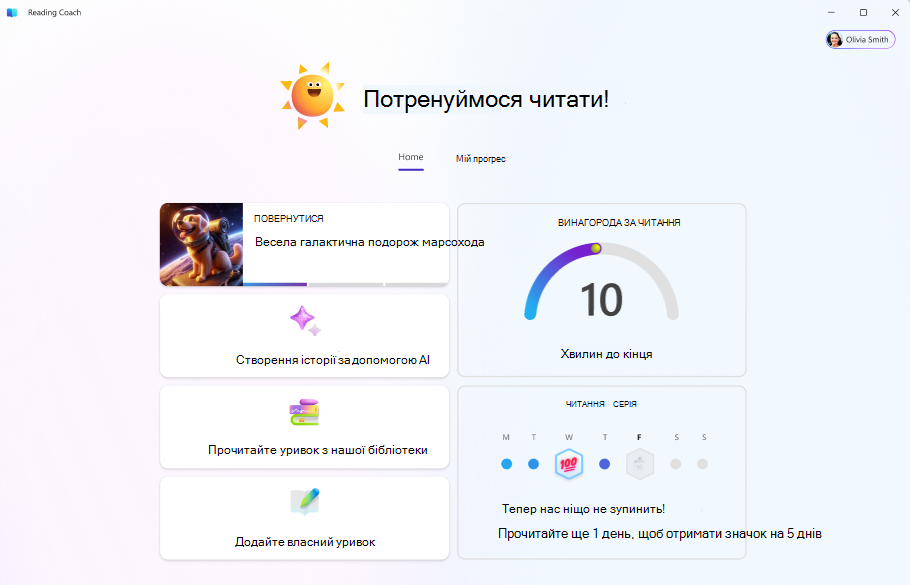The image size is (910, 585).
Task: Select Створення історії за допомогою AI
Action: pyautogui.click(x=333, y=360)
